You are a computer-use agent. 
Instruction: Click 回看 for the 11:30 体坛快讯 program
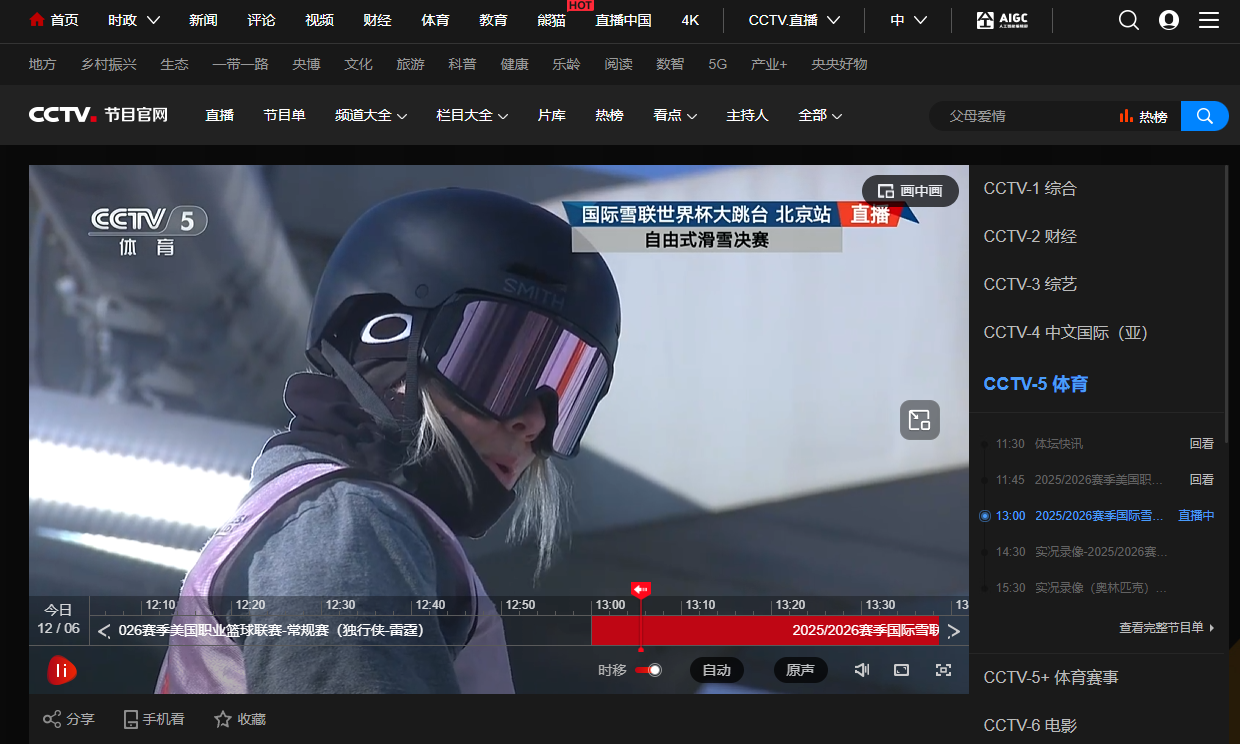tap(1201, 443)
